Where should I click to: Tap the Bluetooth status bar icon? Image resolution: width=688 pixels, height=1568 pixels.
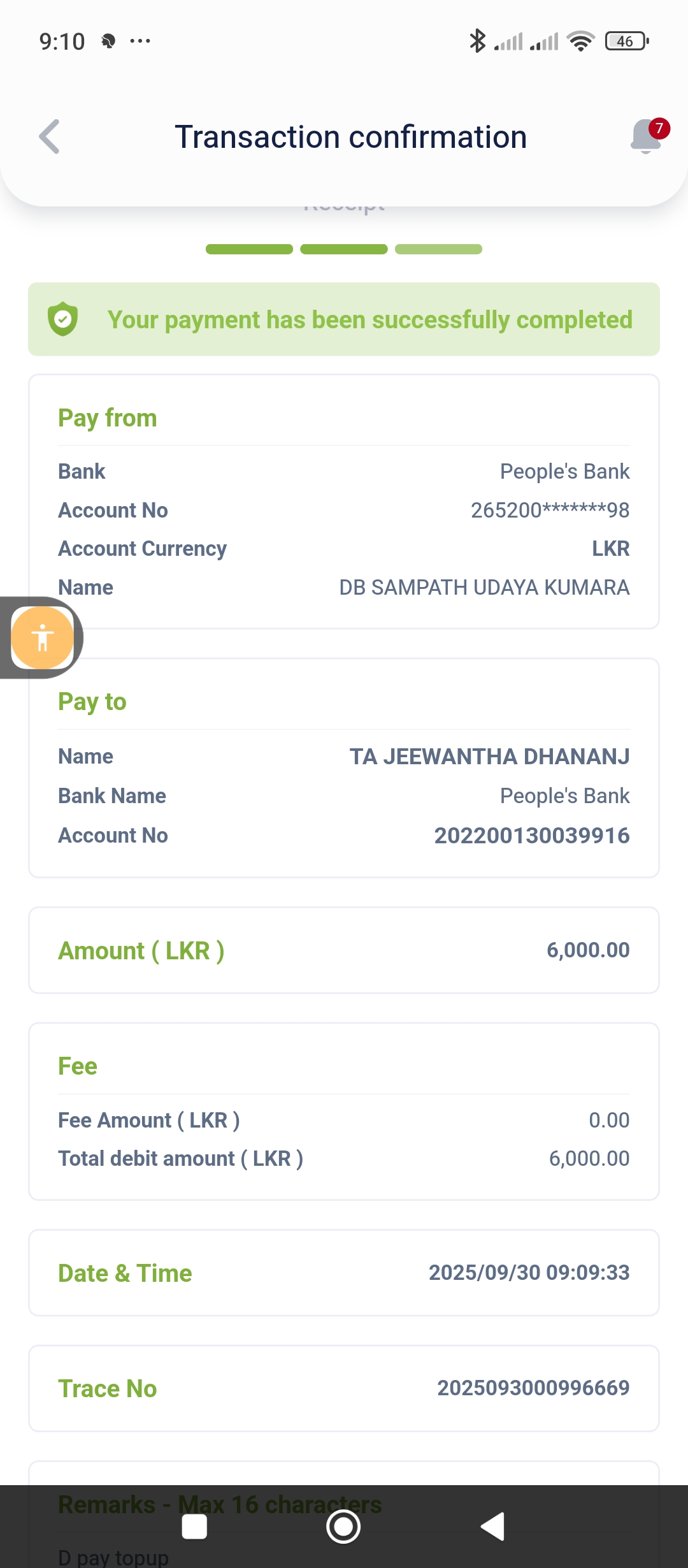[x=477, y=41]
